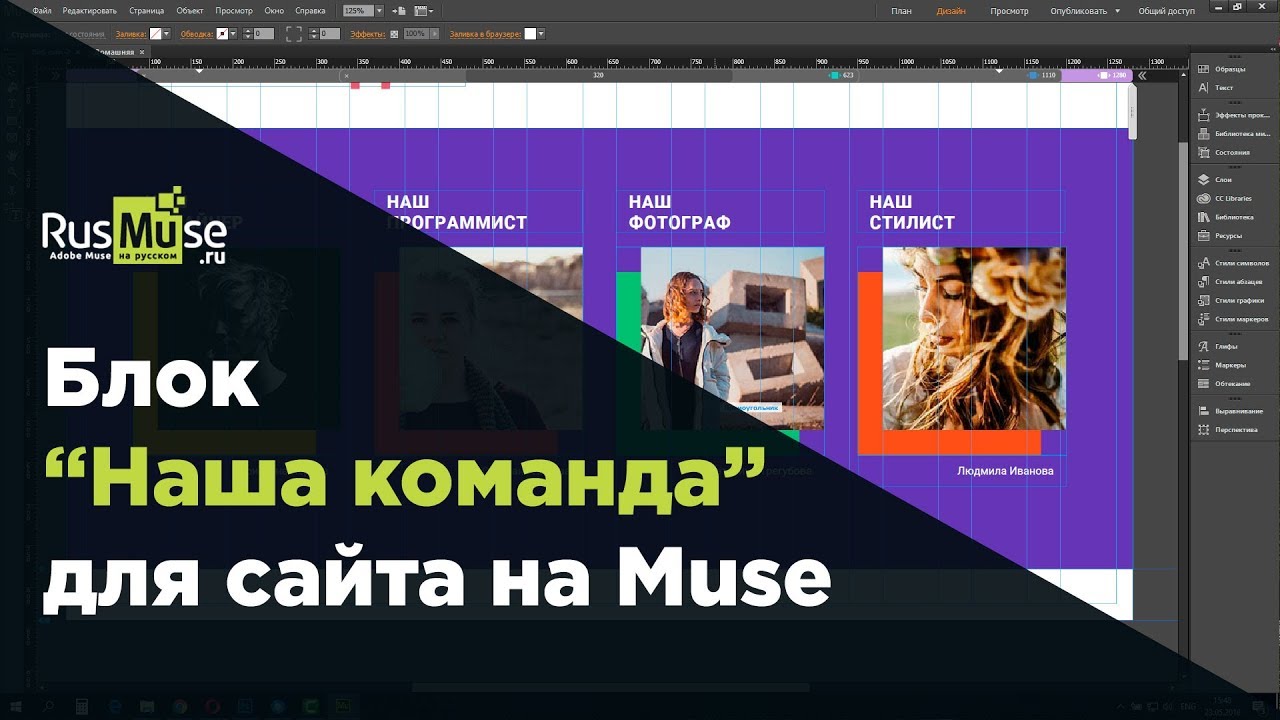The width and height of the screenshot is (1280, 720).
Task: Open the Редактировать menu
Action: pos(89,11)
